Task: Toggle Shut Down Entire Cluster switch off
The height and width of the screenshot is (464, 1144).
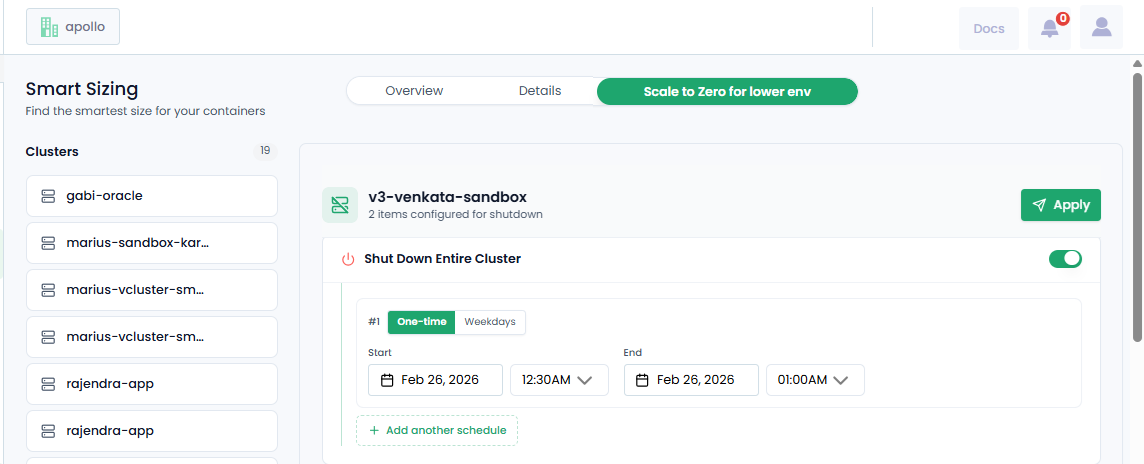Action: point(1065,258)
